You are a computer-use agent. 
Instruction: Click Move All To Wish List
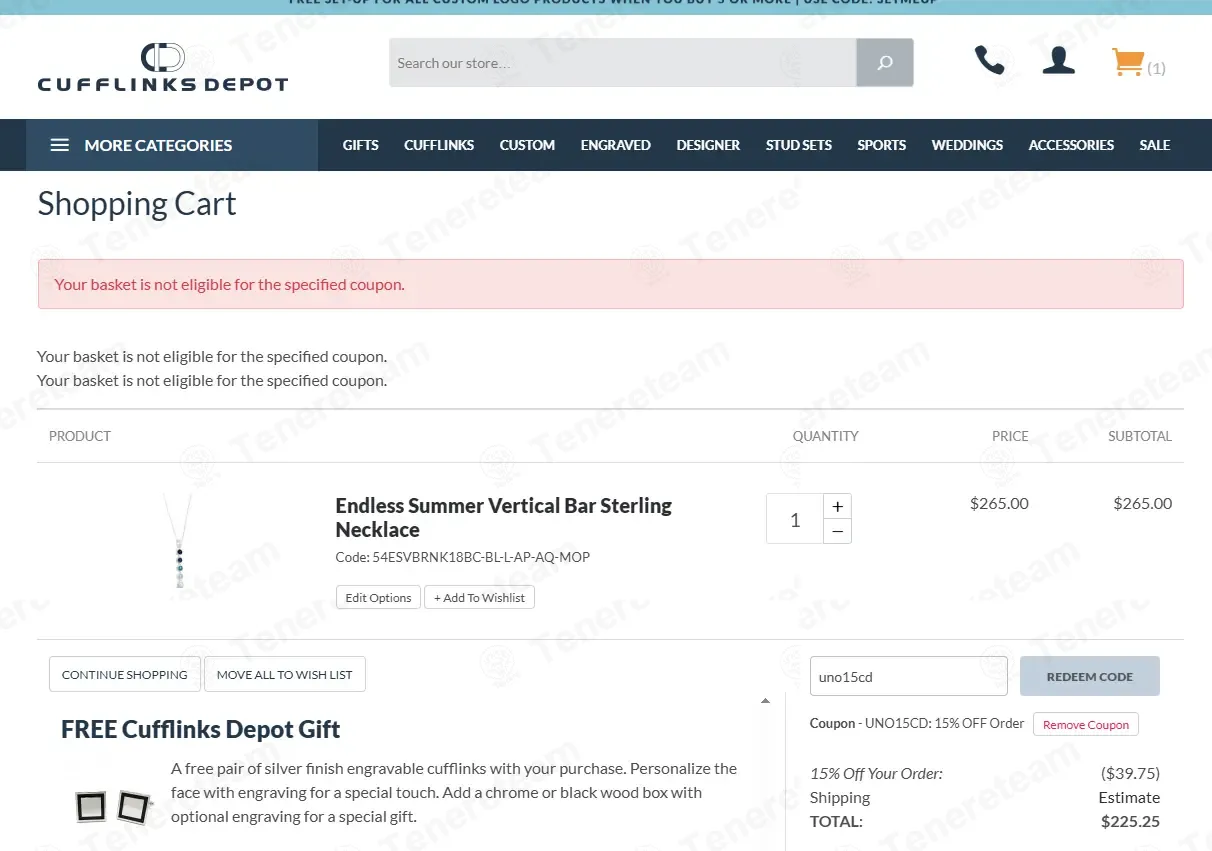point(285,674)
